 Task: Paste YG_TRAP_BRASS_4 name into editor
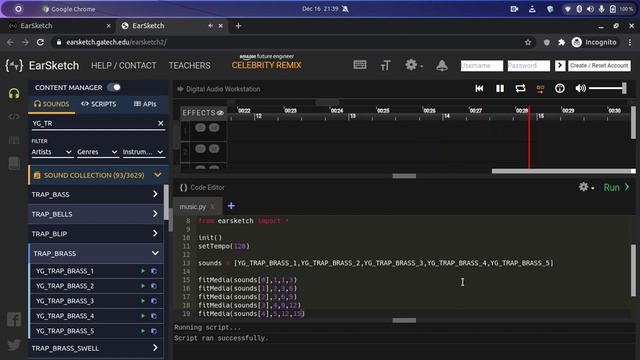(154, 316)
